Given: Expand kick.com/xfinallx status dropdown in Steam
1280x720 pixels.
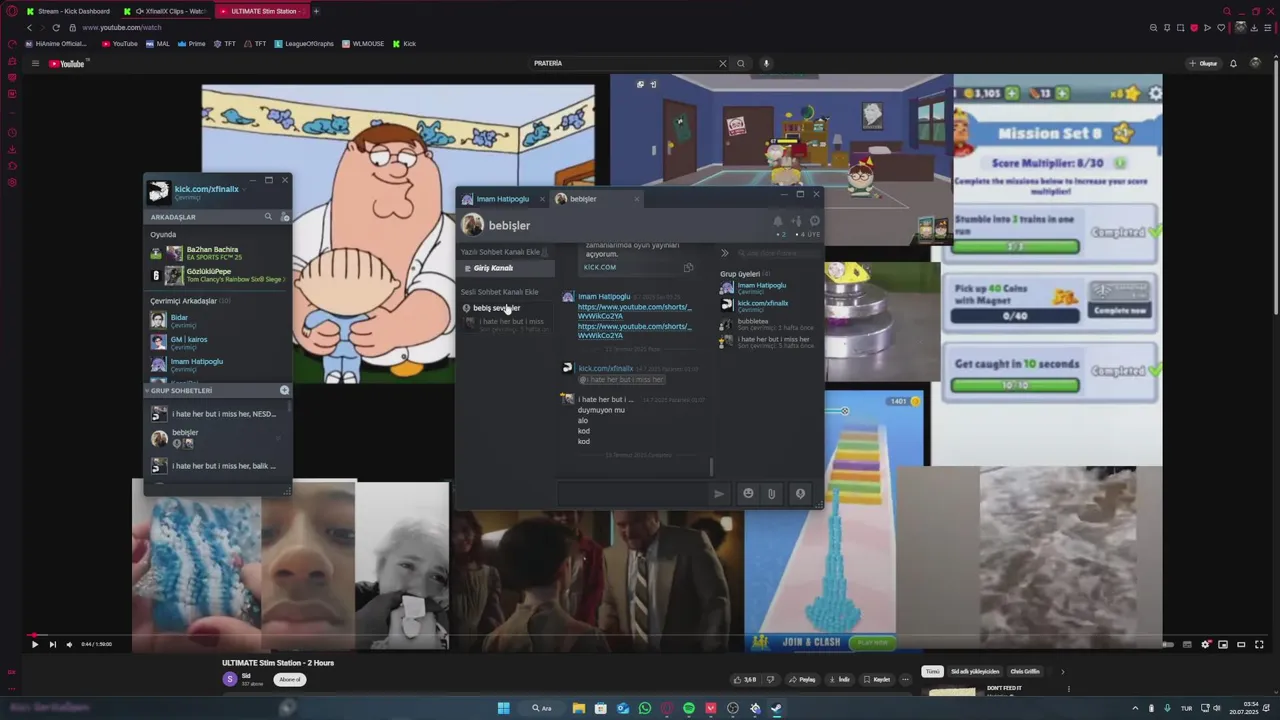Looking at the screenshot, I should click(242, 190).
